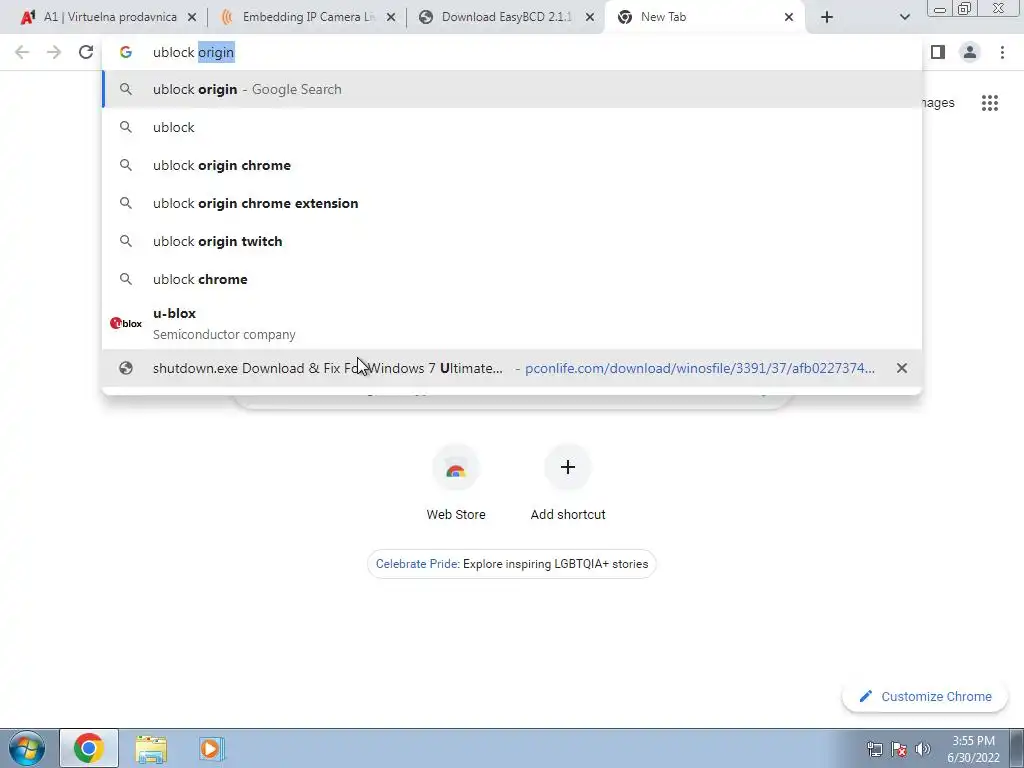Open a new tab with plus button

tap(827, 18)
